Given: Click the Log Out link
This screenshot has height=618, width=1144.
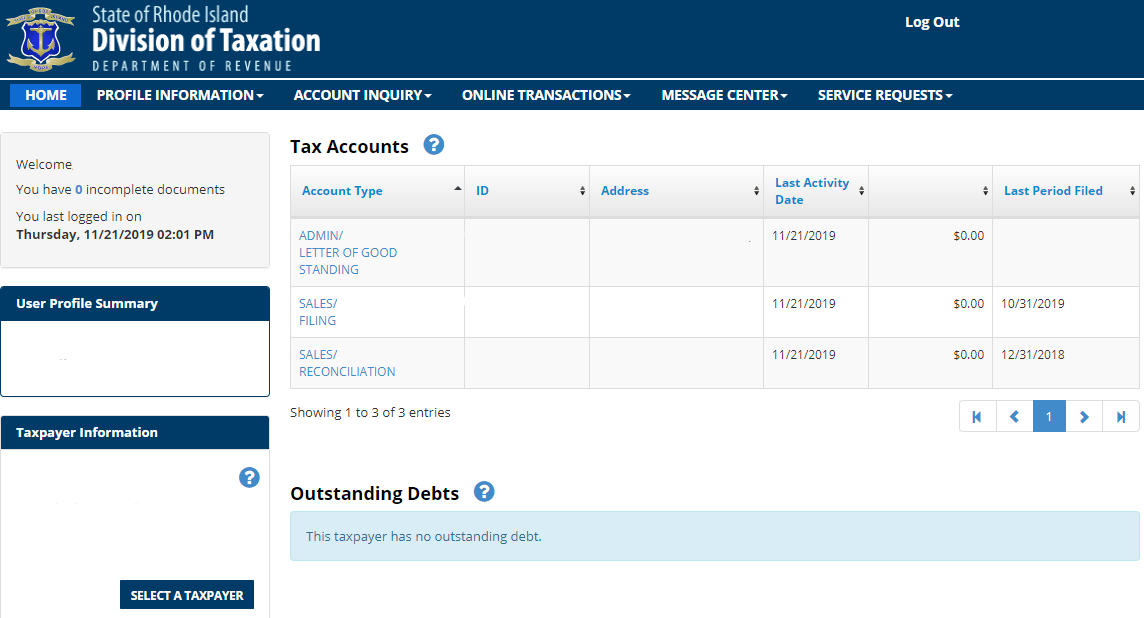Looking at the screenshot, I should (x=931, y=22).
